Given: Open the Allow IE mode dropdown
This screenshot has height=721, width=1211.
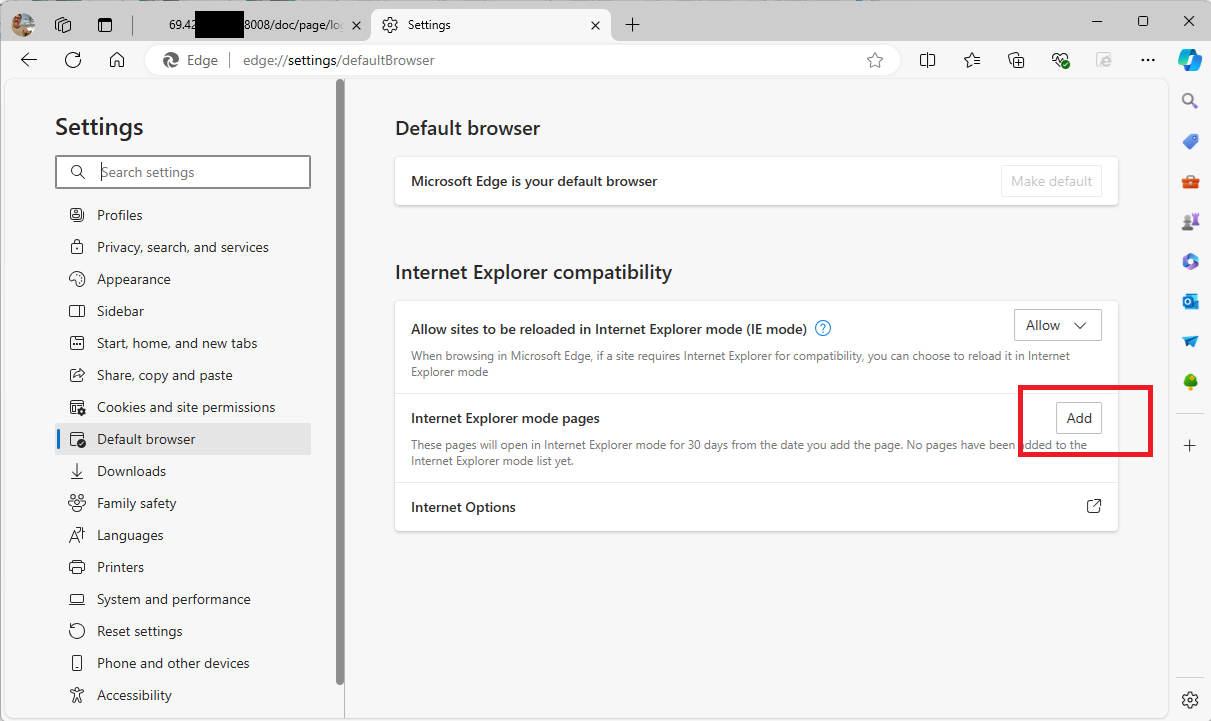Looking at the screenshot, I should click(1058, 325).
